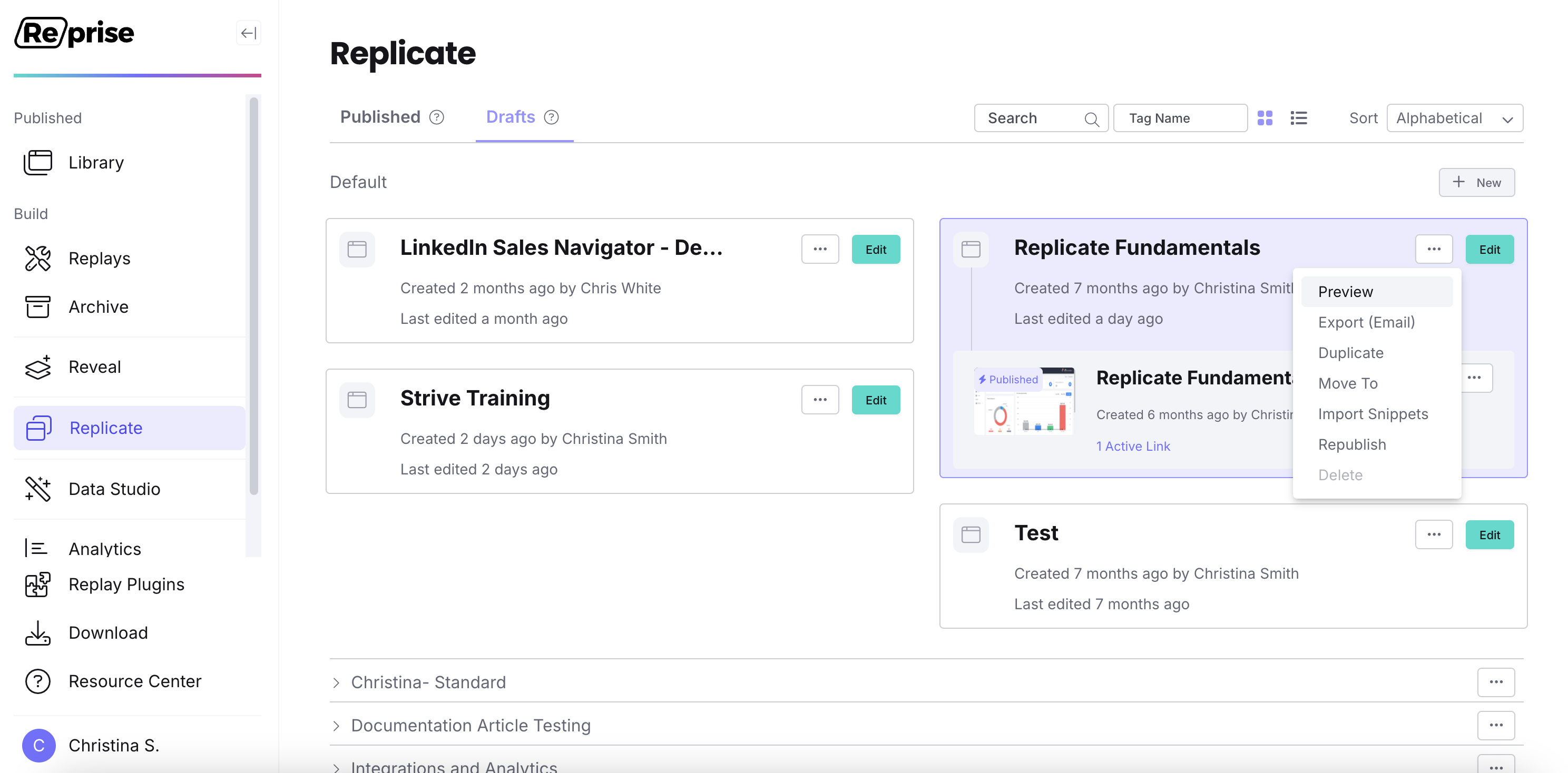Click the sidebar scrollbar
1568x773 pixels.
click(x=253, y=296)
